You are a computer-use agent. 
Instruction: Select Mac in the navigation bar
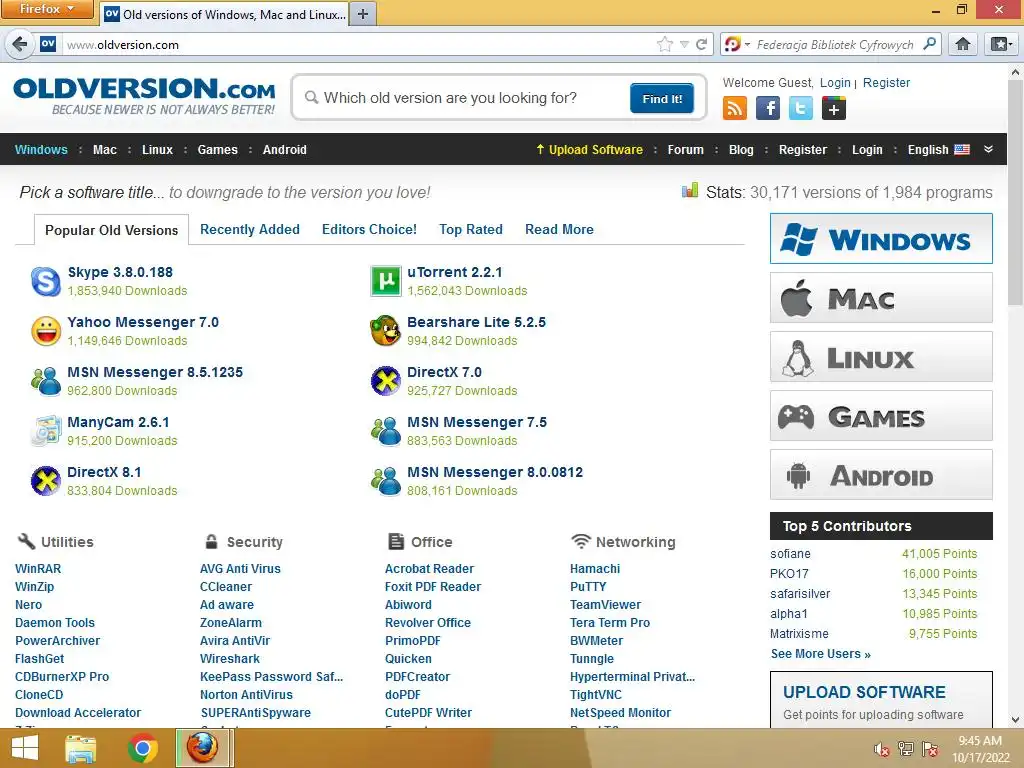click(104, 150)
